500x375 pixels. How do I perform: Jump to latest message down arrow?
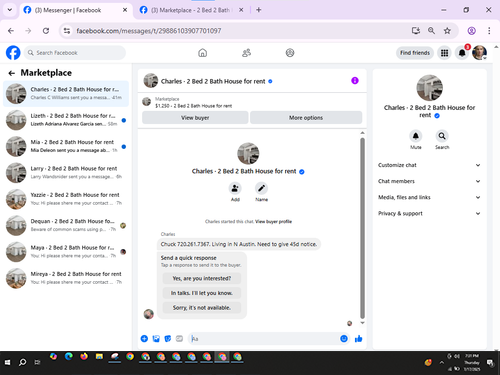362,323
